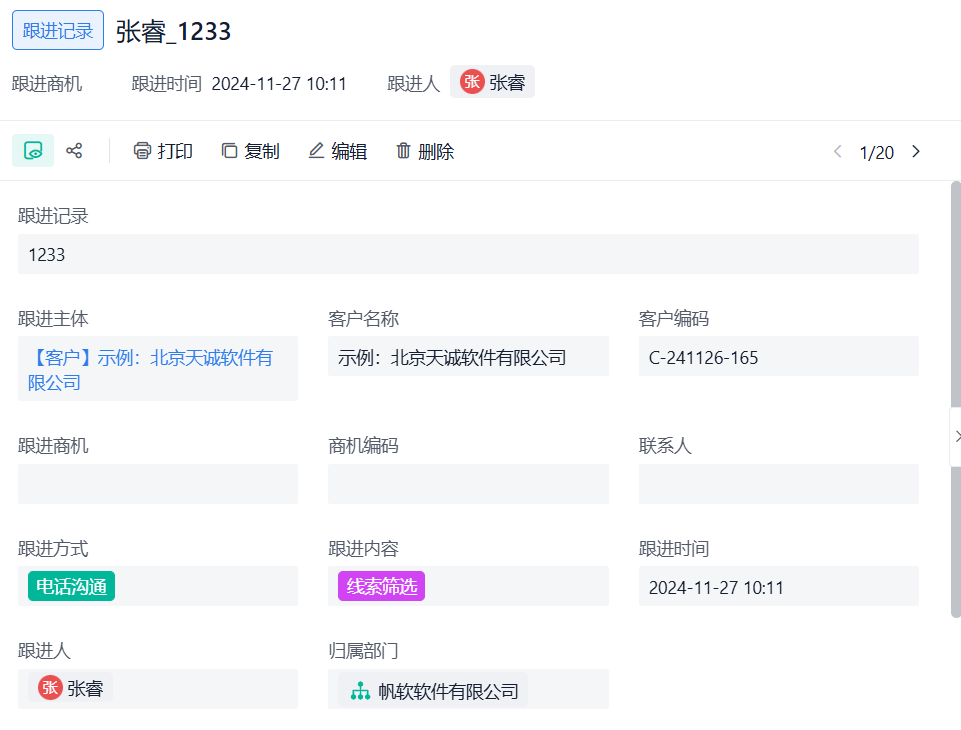The height and width of the screenshot is (730, 961).
Task: Click the share icon in toolbar
Action: [x=74, y=151]
